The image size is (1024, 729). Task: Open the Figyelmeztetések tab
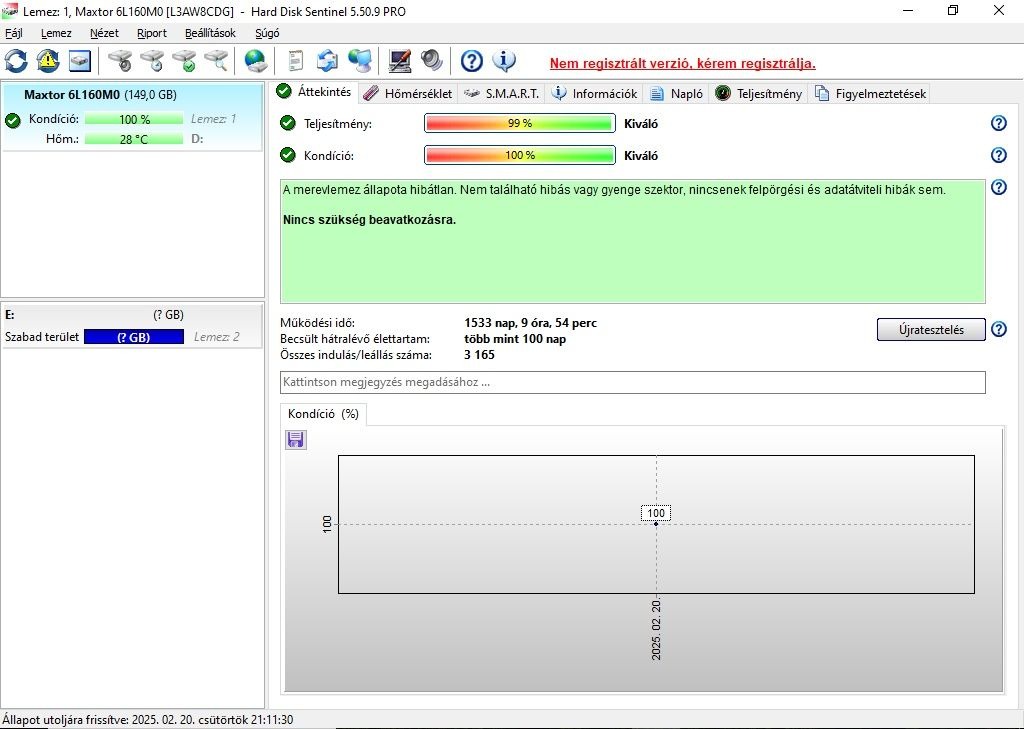point(870,94)
